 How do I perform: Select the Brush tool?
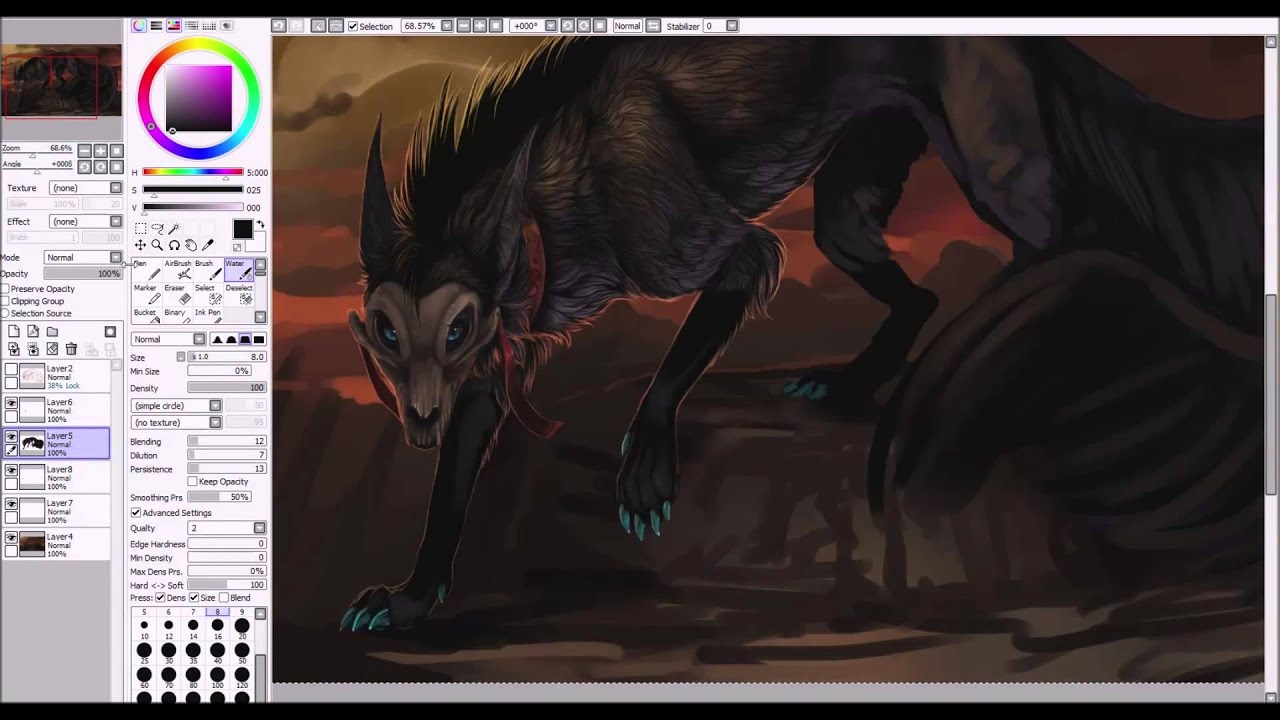tap(208, 269)
